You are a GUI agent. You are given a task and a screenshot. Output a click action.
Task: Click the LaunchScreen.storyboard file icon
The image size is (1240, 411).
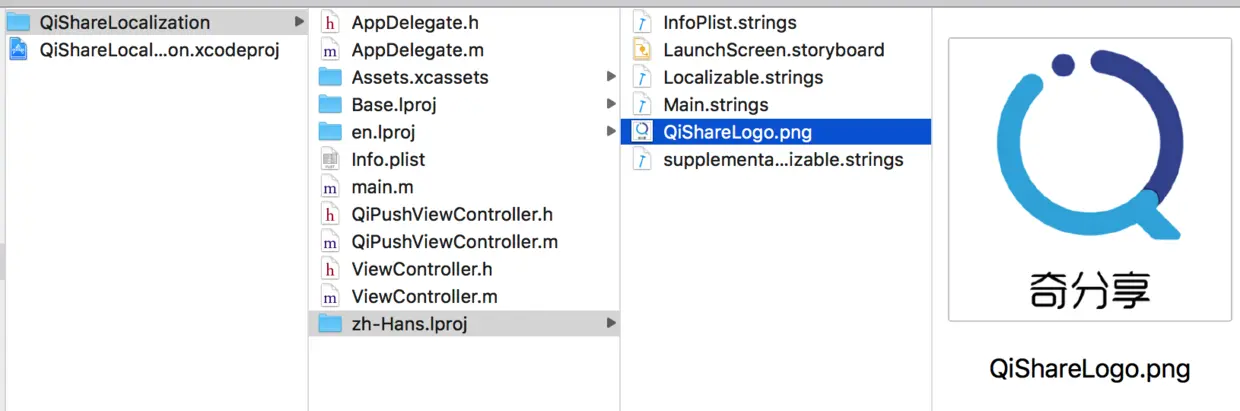642,50
